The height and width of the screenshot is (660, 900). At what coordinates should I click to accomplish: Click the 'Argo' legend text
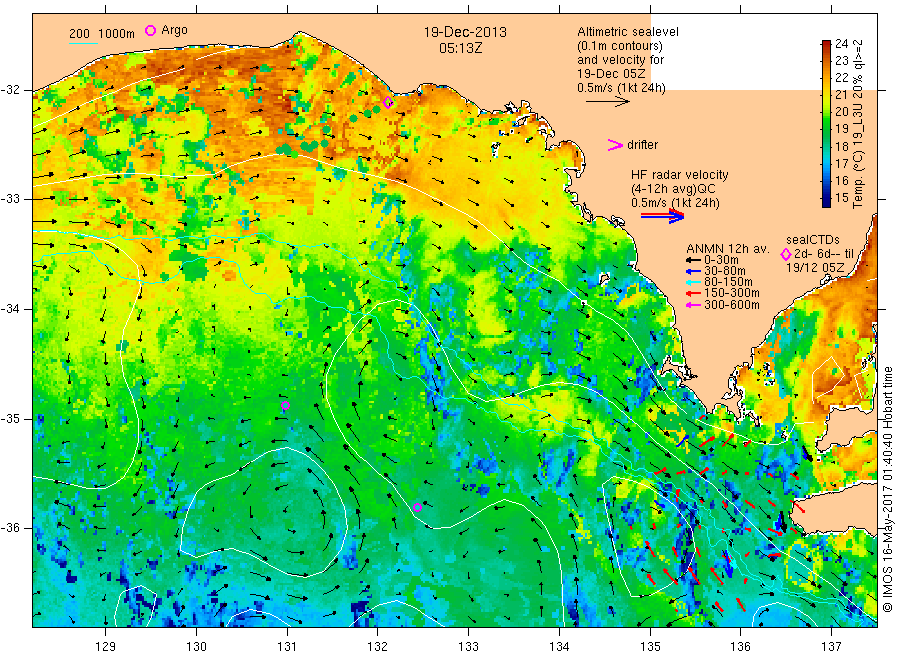(x=174, y=30)
